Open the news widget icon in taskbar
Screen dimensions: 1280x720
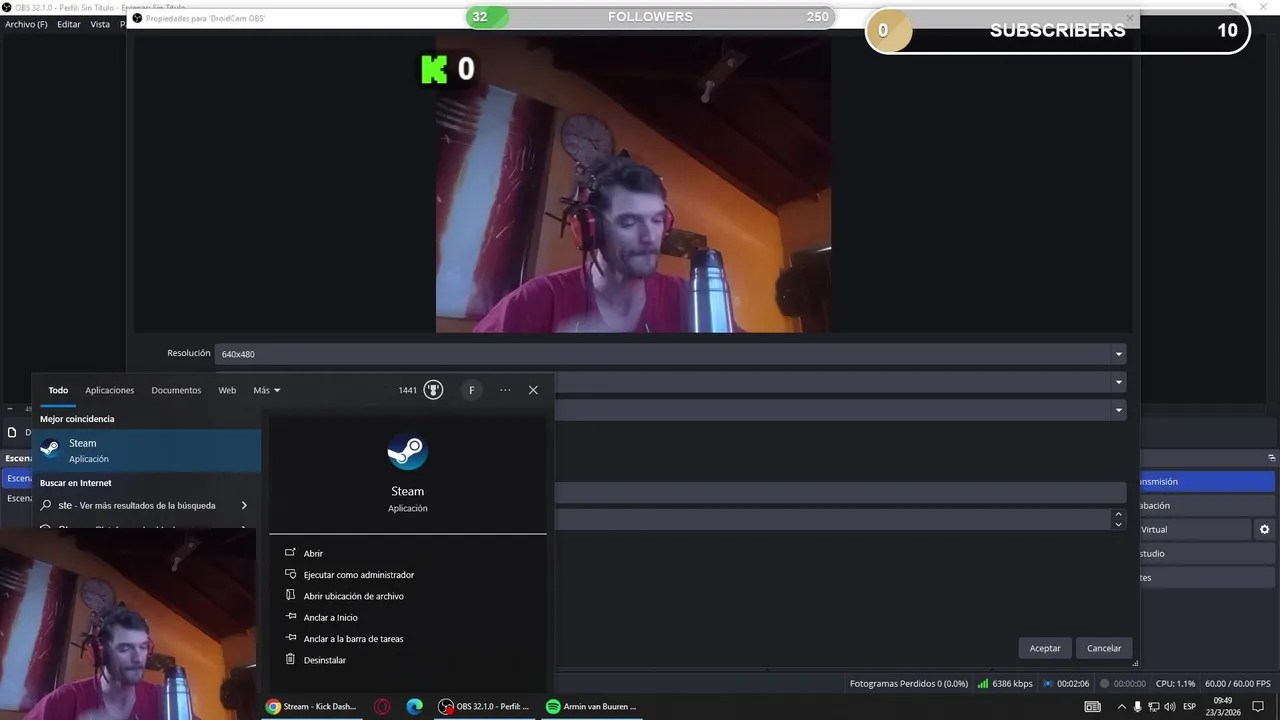tap(1093, 706)
